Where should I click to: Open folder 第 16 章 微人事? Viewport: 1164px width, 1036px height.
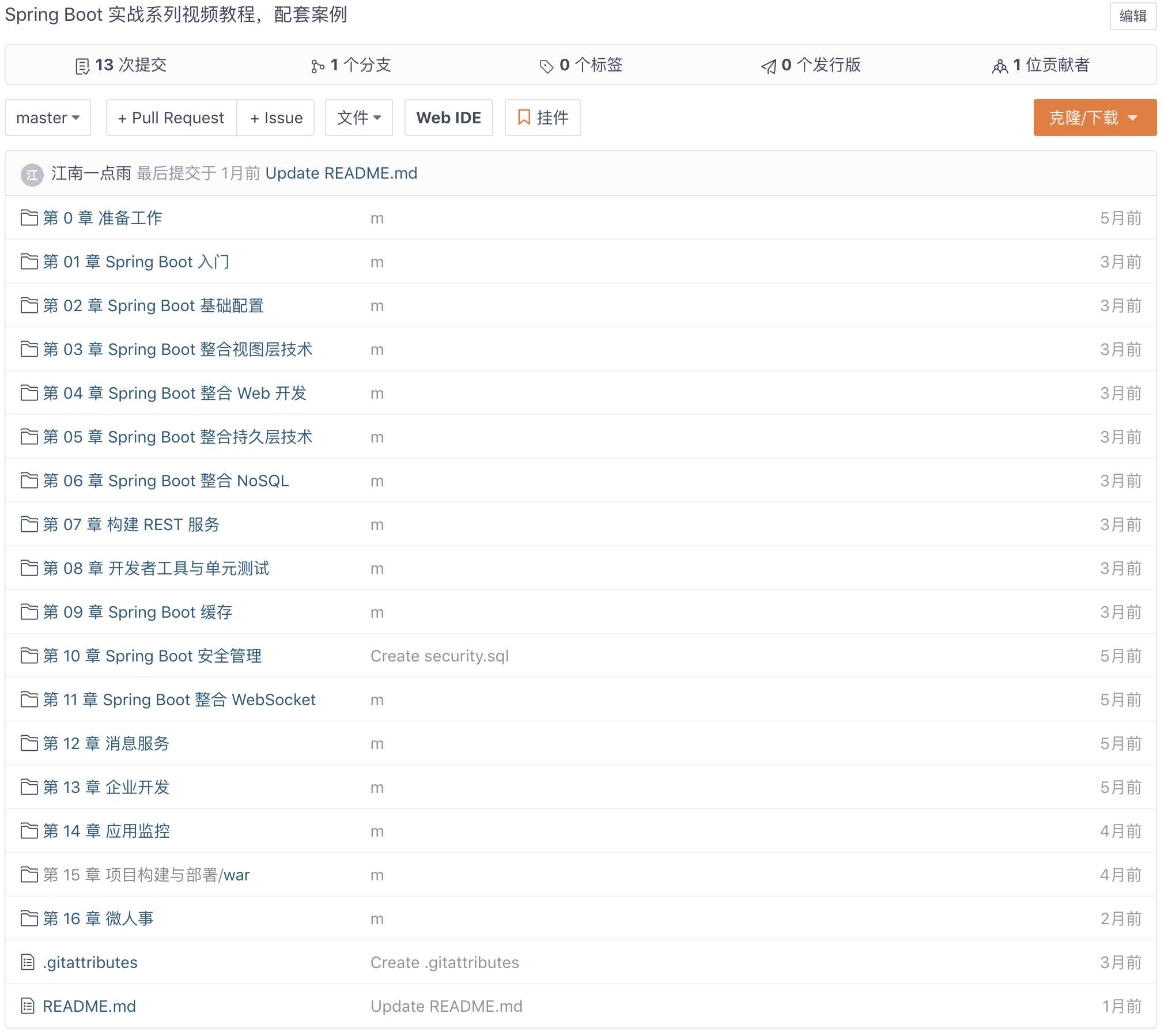(x=99, y=918)
